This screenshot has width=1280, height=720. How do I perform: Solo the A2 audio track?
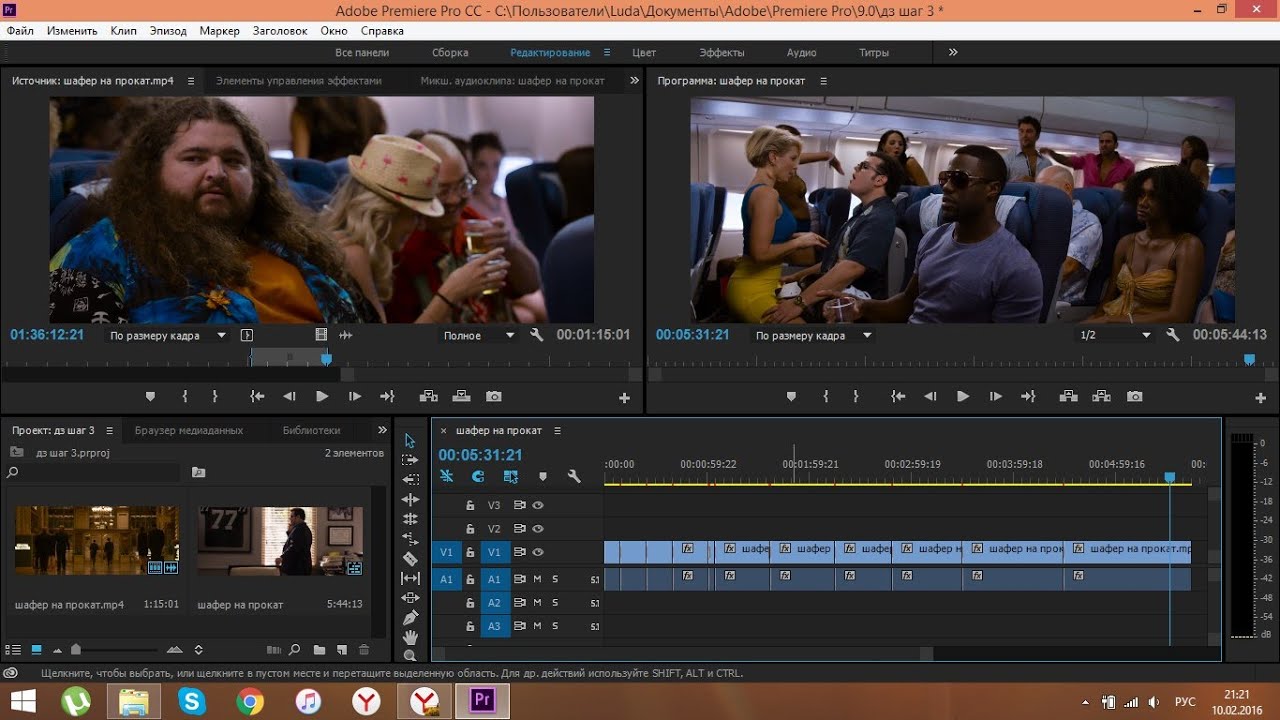click(x=555, y=603)
